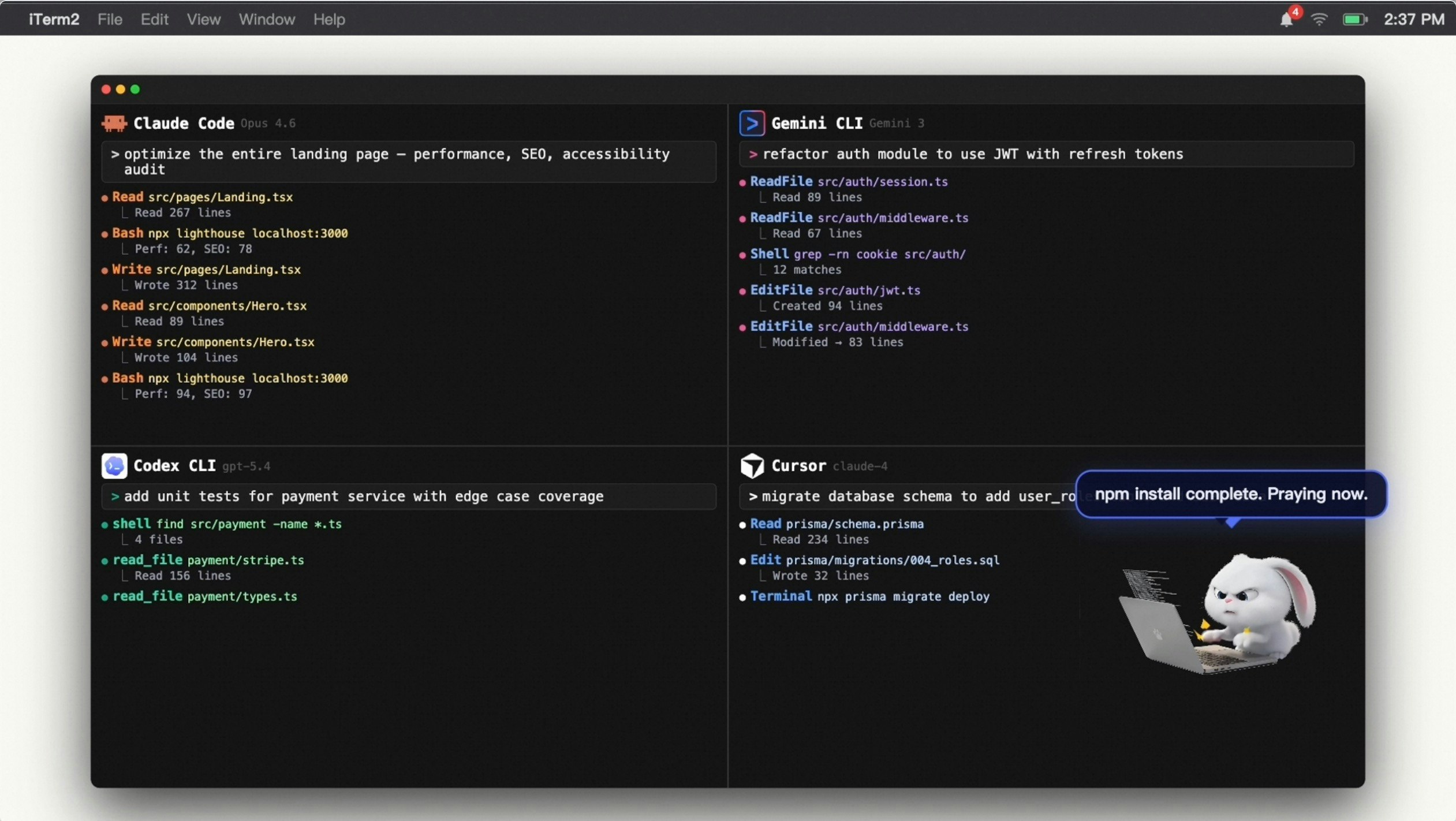This screenshot has height=821, width=1456.
Task: Click the battery indicator icon
Action: click(1354, 20)
